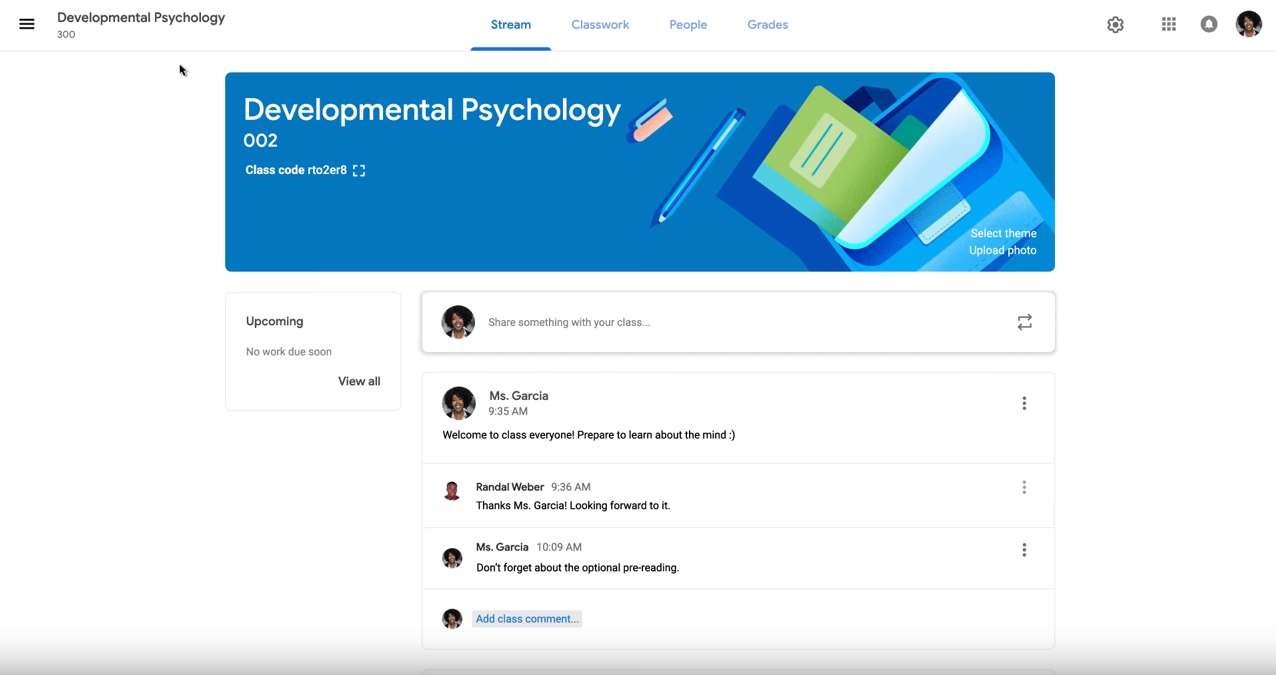
Task: Select the Stream tab
Action: pyautogui.click(x=510, y=24)
